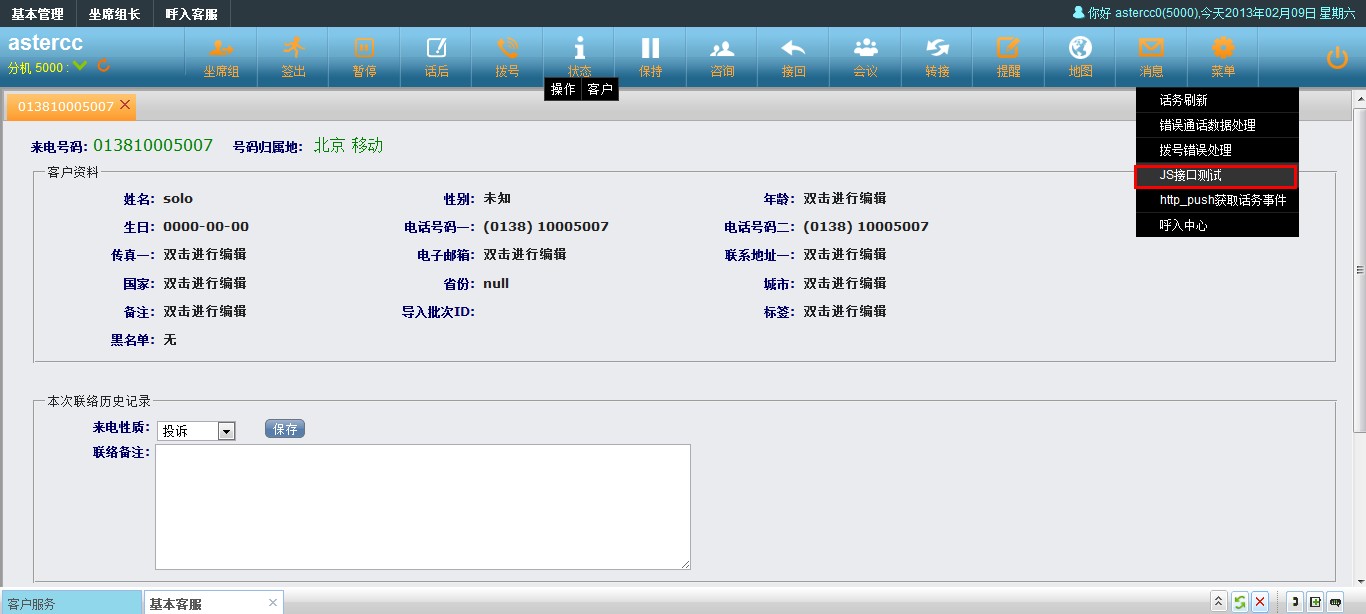Click inside the 联络备注 text area
This screenshot has height=614, width=1366.
point(422,506)
